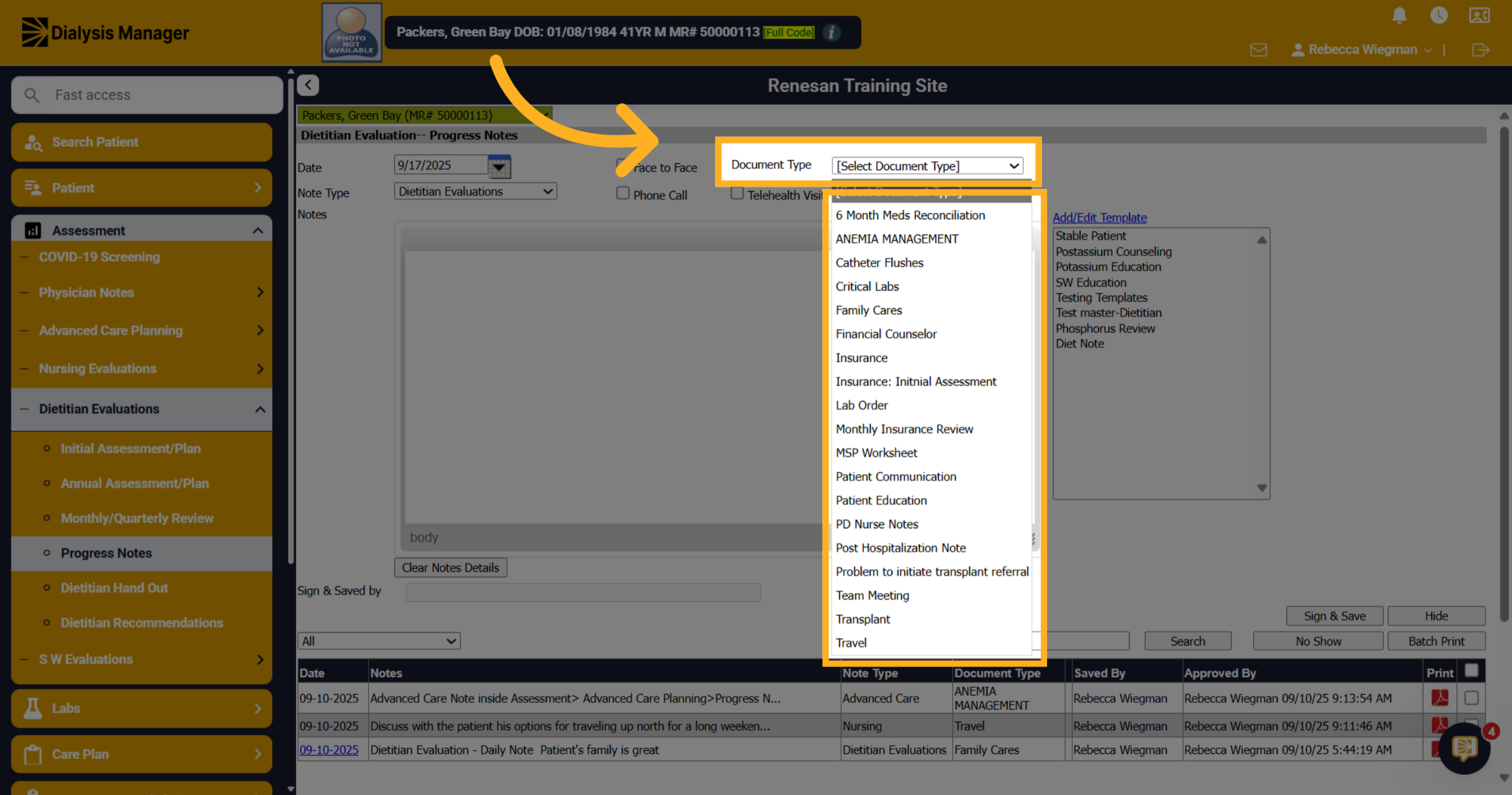
Task: Expand Physician Notes submenu
Action: tap(260, 292)
